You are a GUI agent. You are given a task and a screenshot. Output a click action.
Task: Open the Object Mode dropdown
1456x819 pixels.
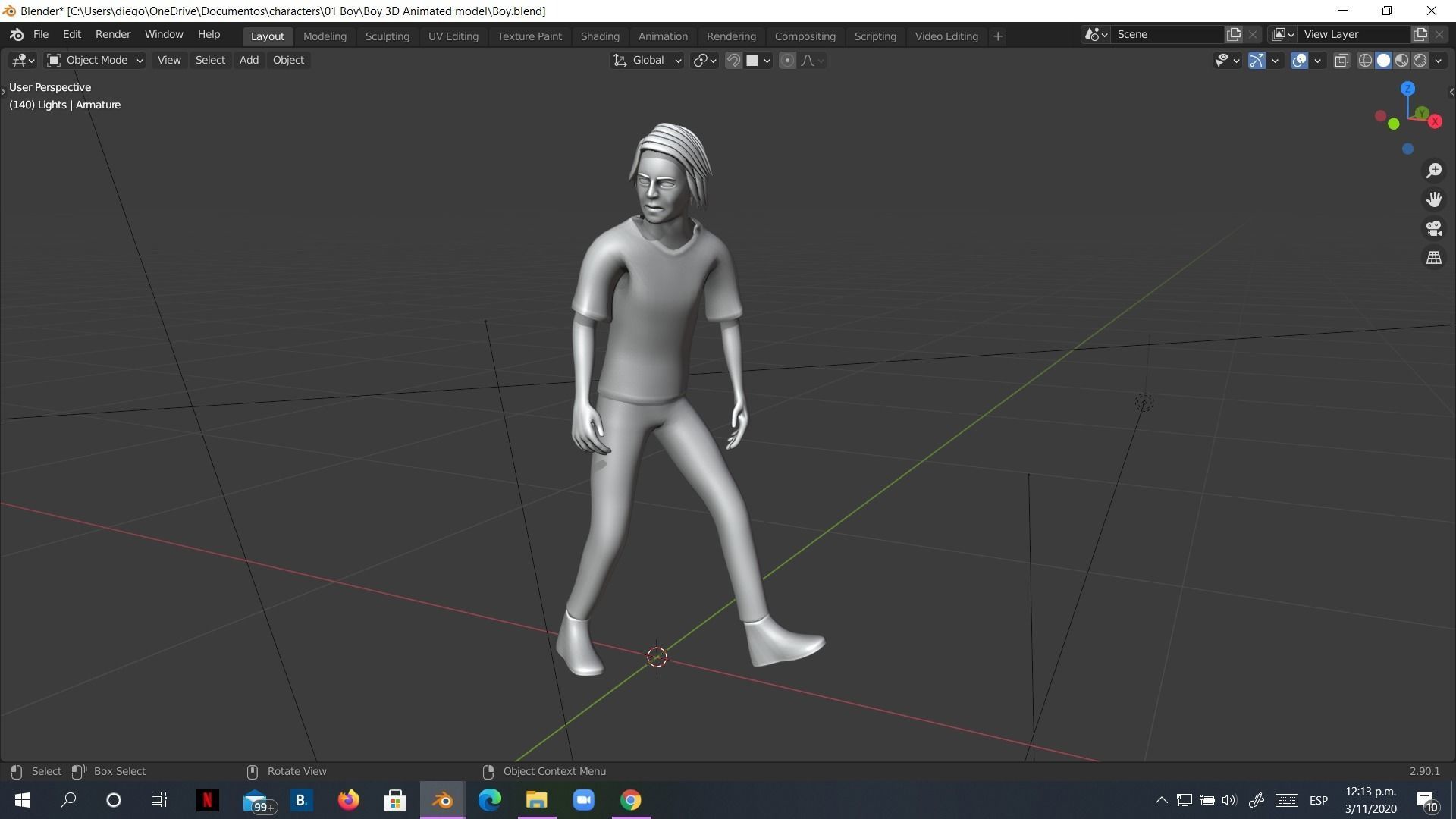pos(95,60)
